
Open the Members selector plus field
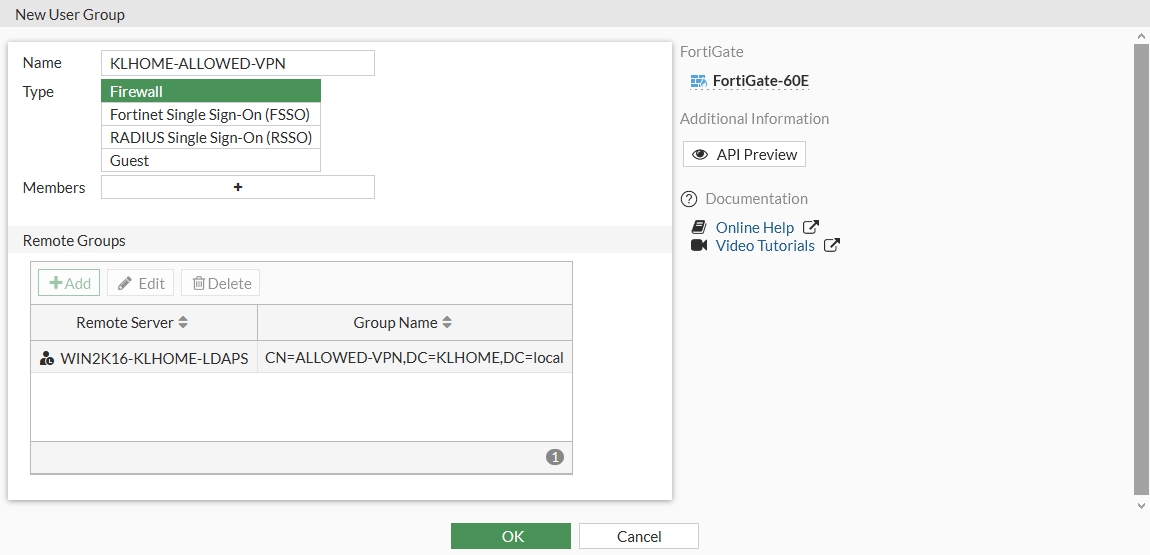pos(238,187)
